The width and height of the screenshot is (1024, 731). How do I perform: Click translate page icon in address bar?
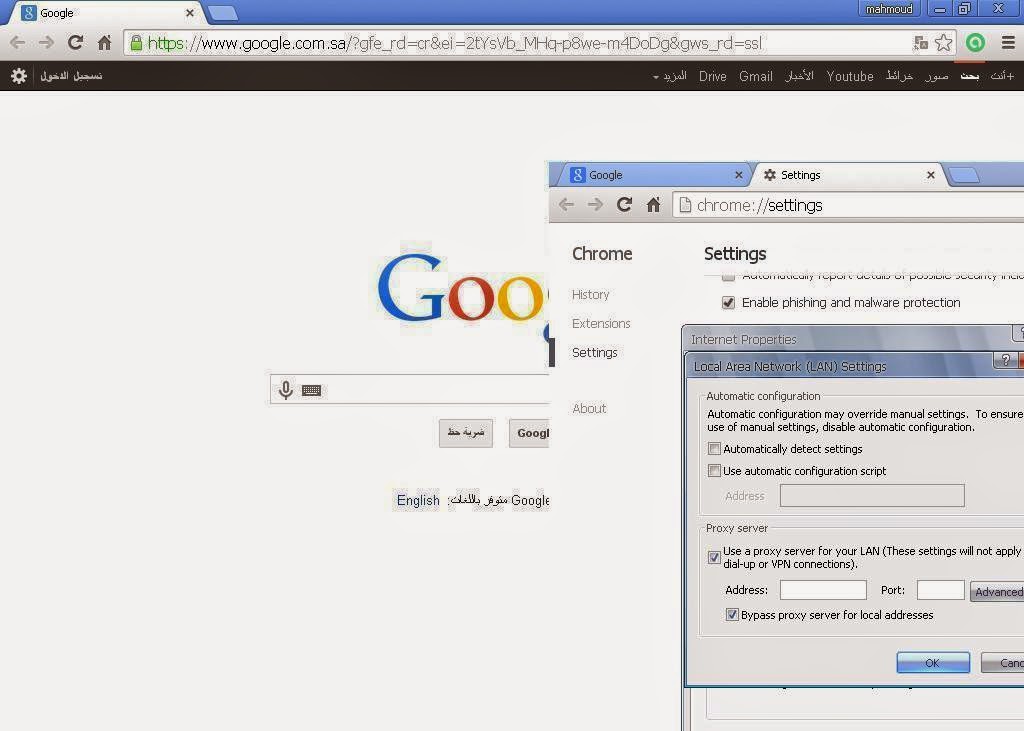pyautogui.click(x=921, y=43)
